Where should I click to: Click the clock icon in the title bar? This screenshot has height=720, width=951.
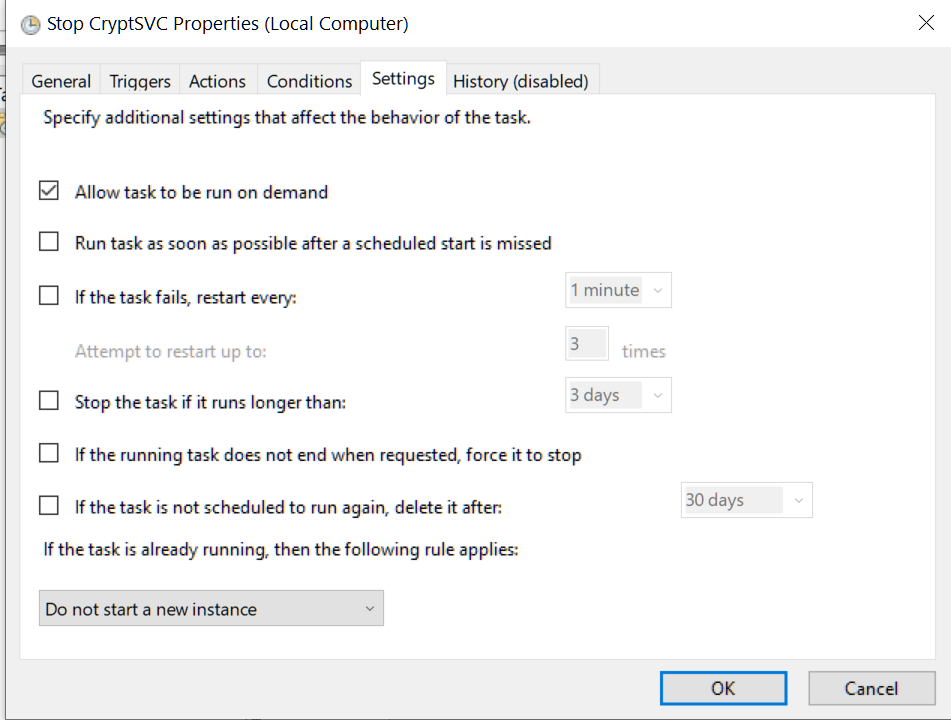click(30, 25)
